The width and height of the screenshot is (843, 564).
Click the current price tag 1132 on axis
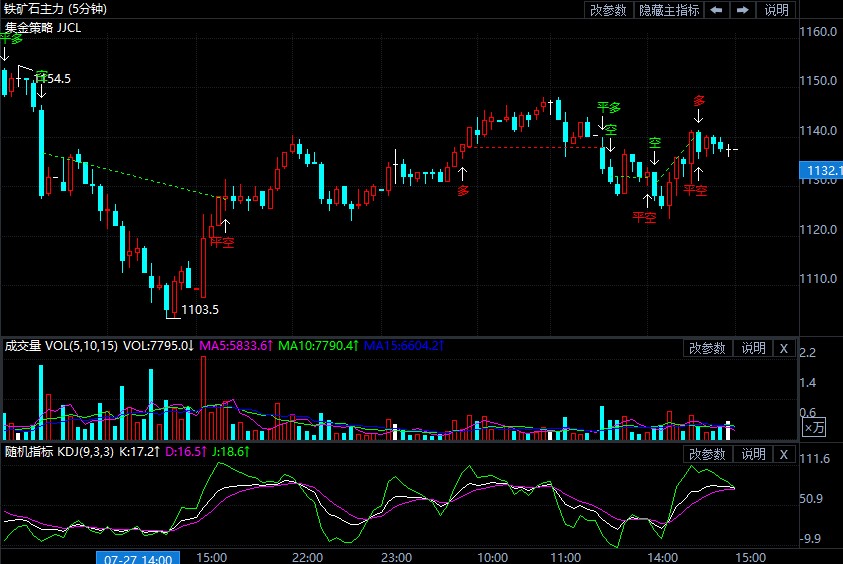coord(824,171)
